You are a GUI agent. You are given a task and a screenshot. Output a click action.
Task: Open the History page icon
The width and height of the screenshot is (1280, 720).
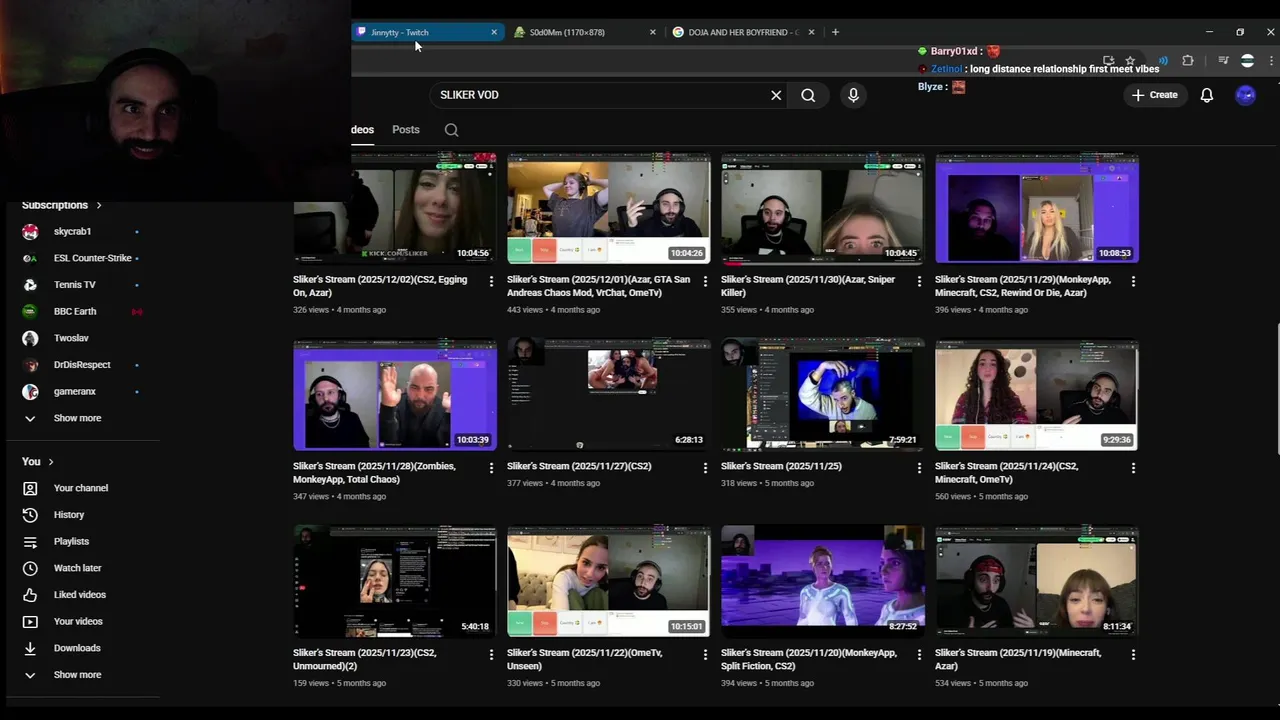(x=30, y=515)
